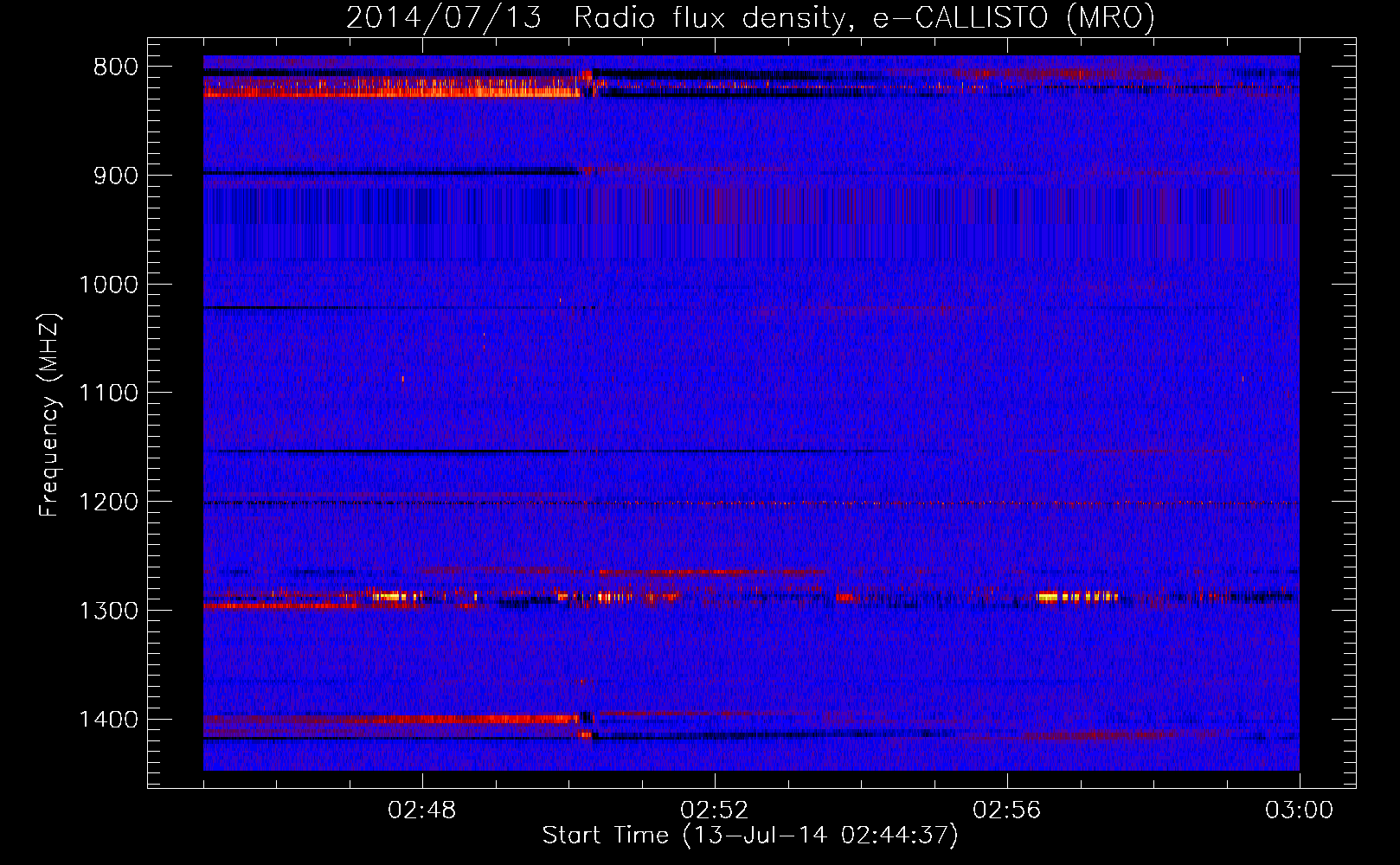1400x865 pixels.
Task: Click the 02:48 time tick label
Action: pos(422,811)
